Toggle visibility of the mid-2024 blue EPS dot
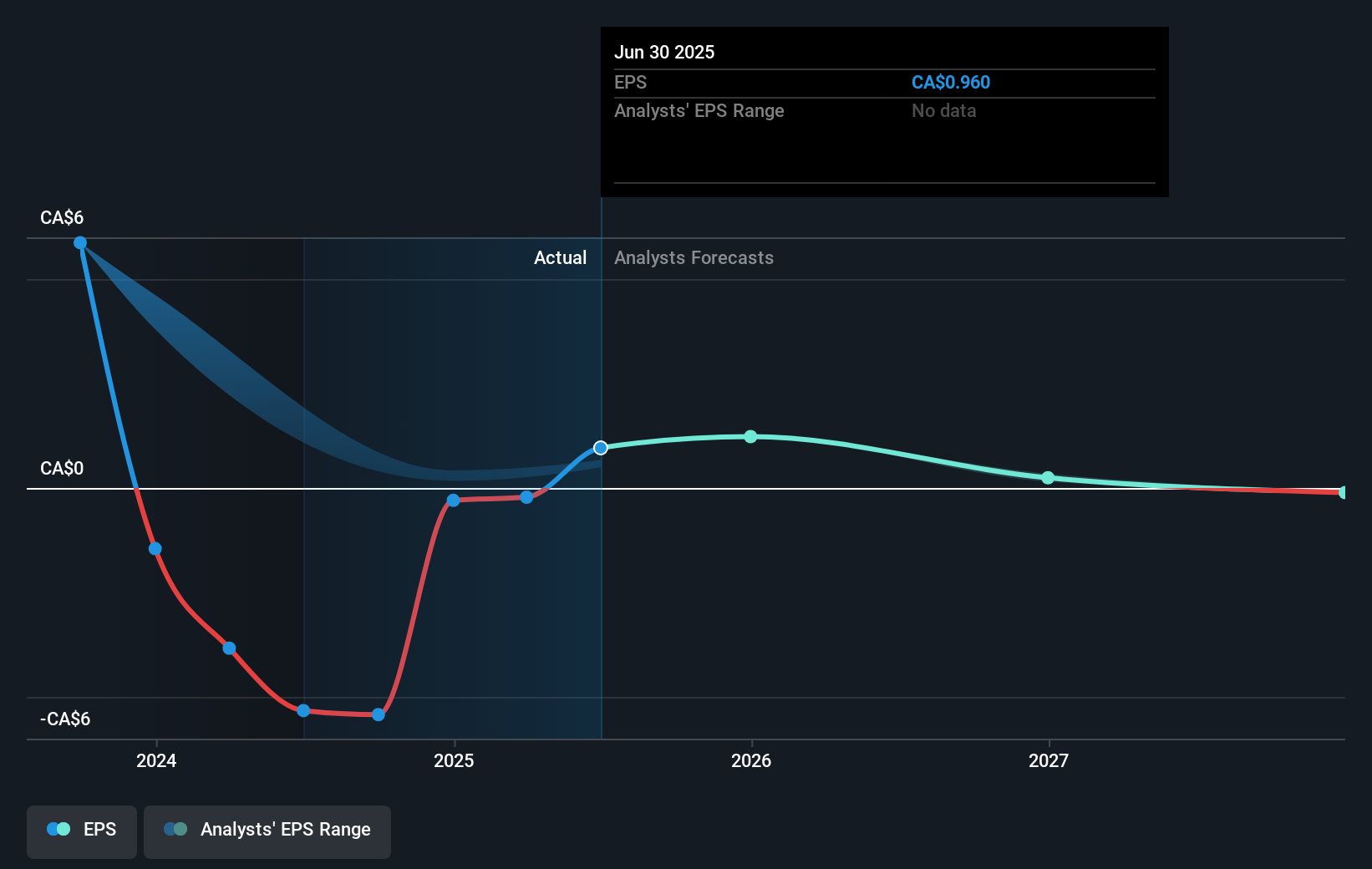Viewport: 1372px width, 869px height. [227, 648]
